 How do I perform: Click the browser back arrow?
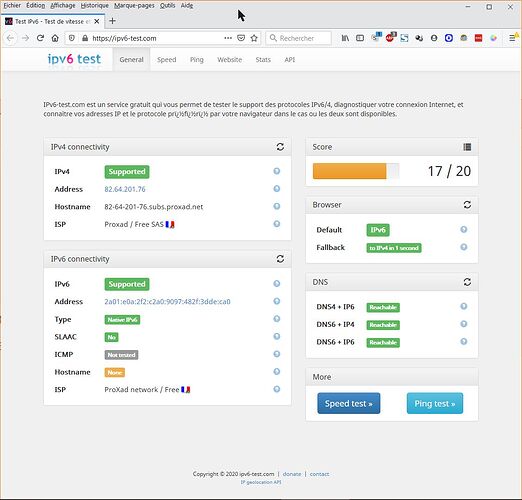10,38
